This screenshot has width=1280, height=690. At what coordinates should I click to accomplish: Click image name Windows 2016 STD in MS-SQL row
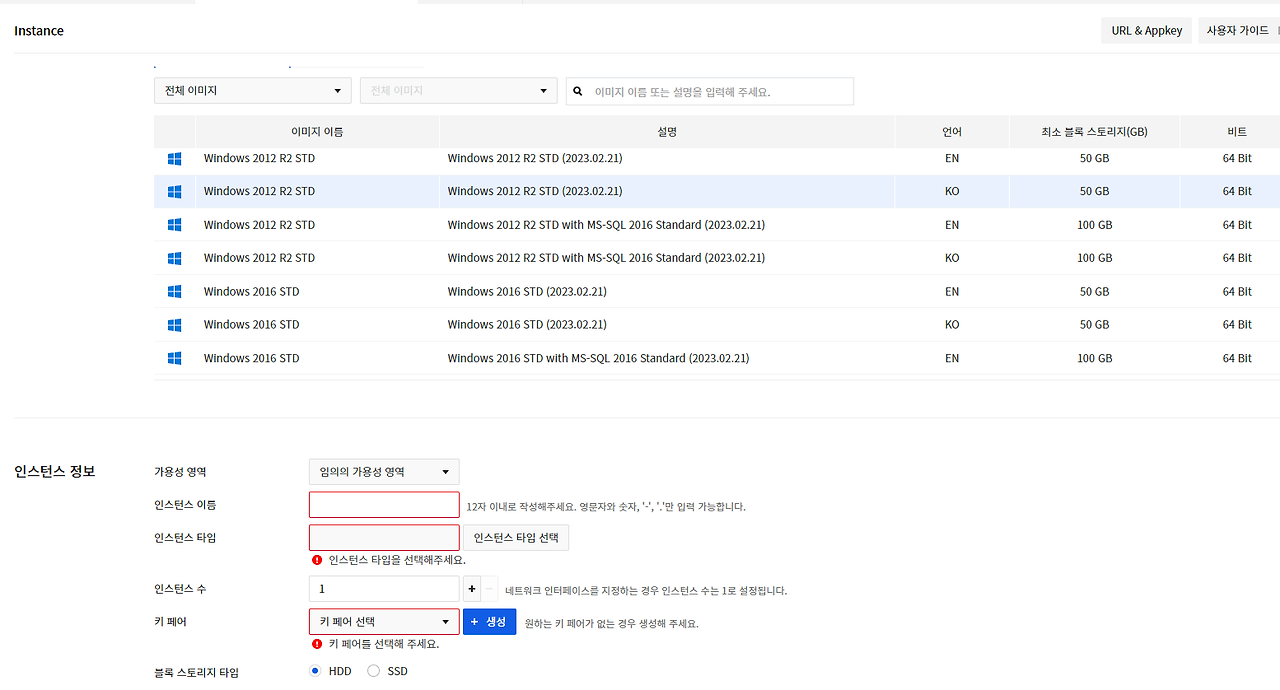pyautogui.click(x=251, y=358)
